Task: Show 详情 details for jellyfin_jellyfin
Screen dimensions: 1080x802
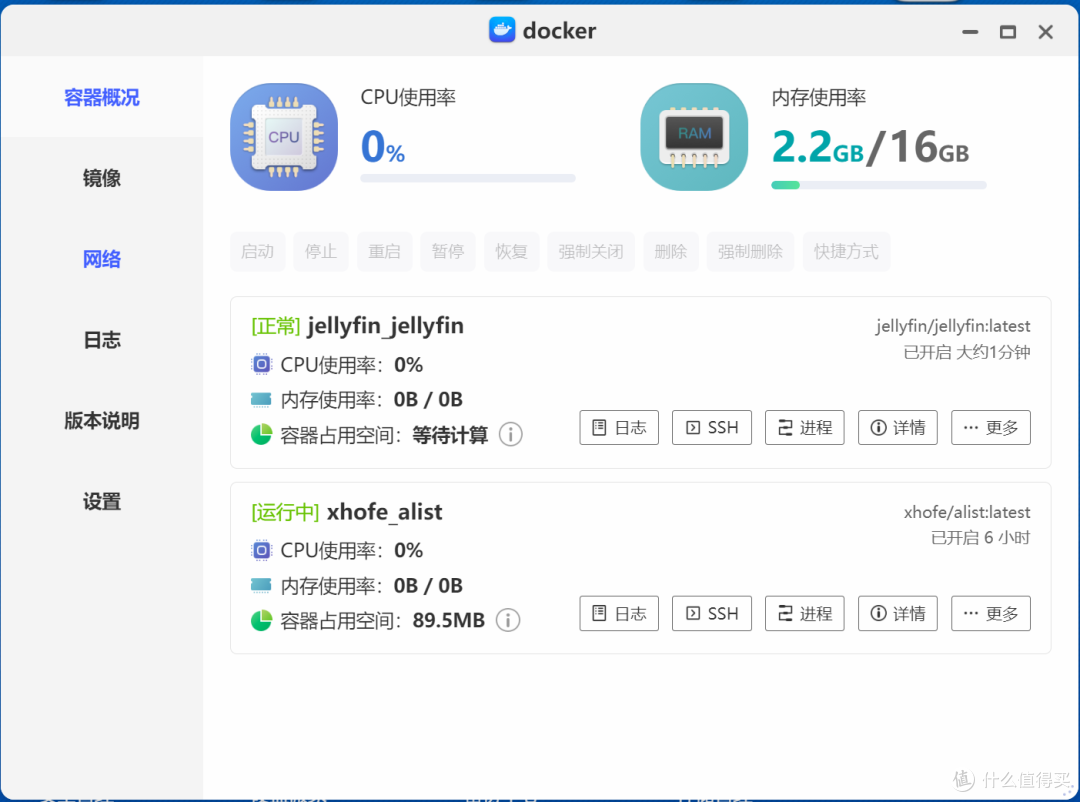Action: pyautogui.click(x=897, y=428)
